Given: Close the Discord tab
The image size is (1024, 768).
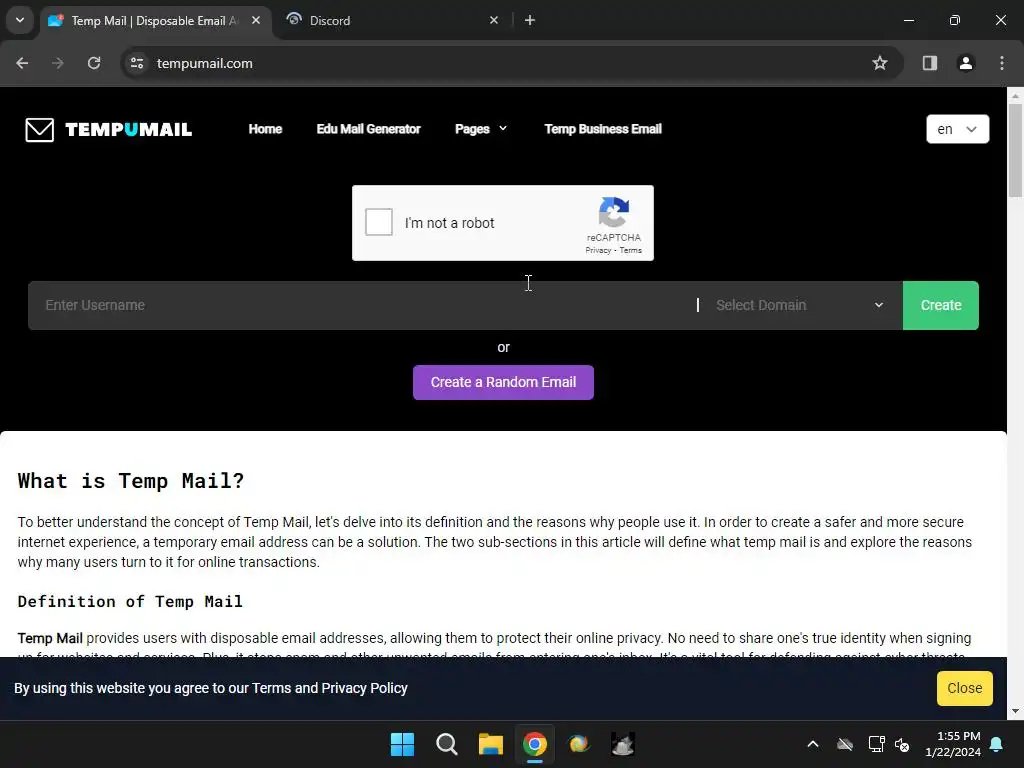Looking at the screenshot, I should (494, 21).
